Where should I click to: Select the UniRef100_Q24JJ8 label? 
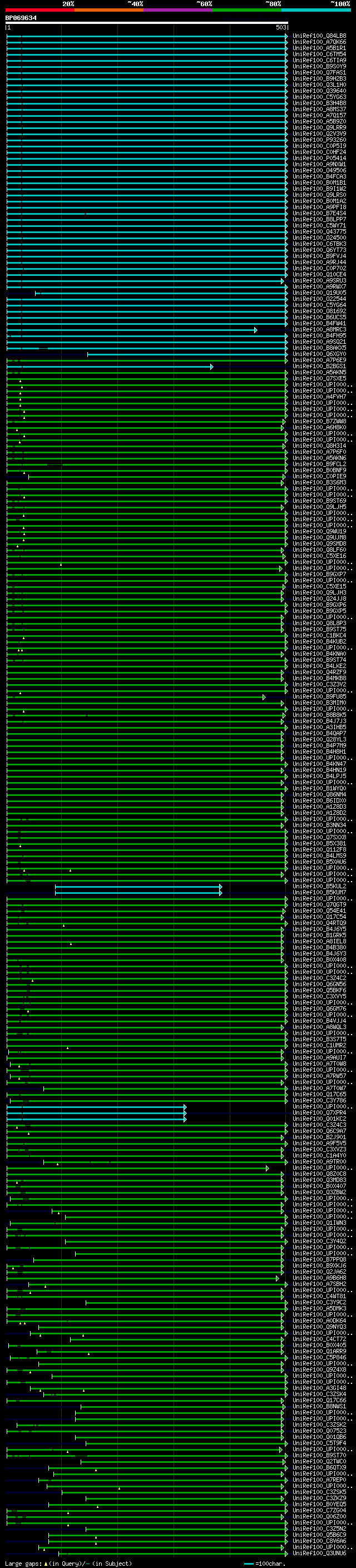pyautogui.click(x=319, y=599)
